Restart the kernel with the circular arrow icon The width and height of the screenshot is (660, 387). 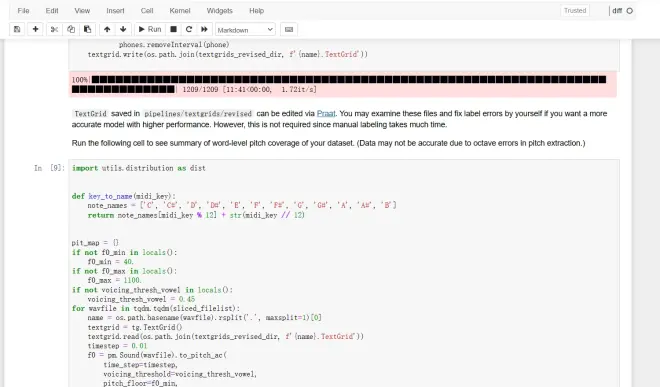point(189,29)
